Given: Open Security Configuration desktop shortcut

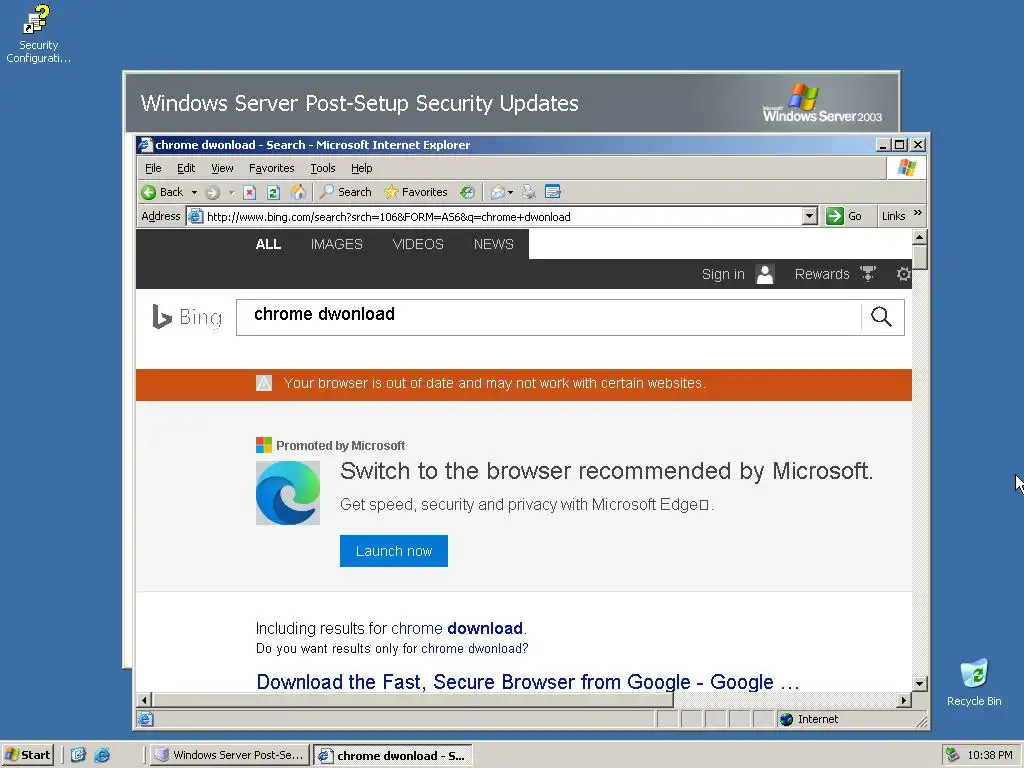Looking at the screenshot, I should point(39,34).
